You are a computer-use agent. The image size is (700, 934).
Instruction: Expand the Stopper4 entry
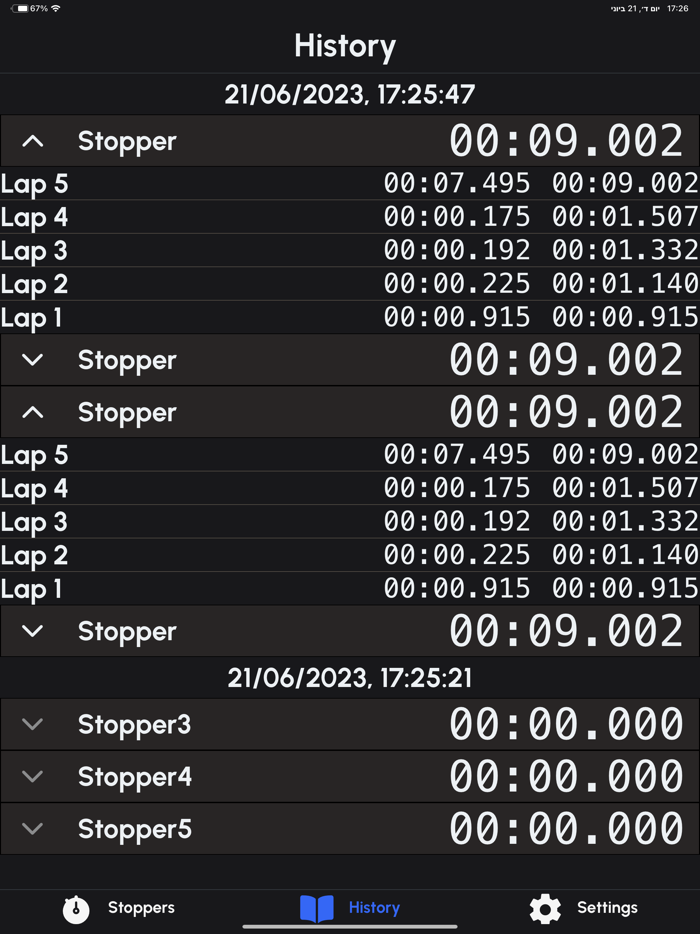33,776
